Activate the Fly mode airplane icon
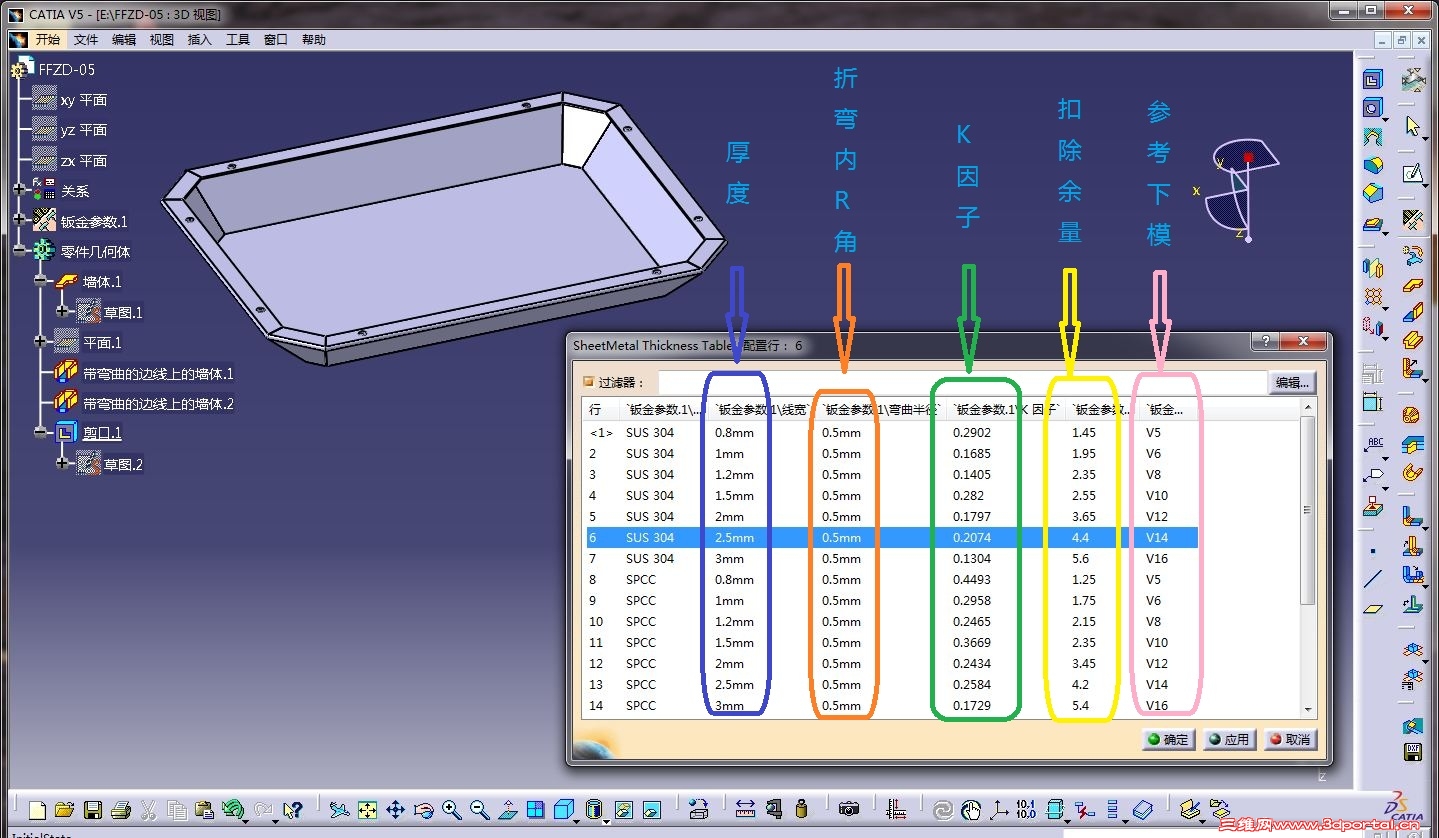Viewport: 1439px width, 838px height. (339, 809)
